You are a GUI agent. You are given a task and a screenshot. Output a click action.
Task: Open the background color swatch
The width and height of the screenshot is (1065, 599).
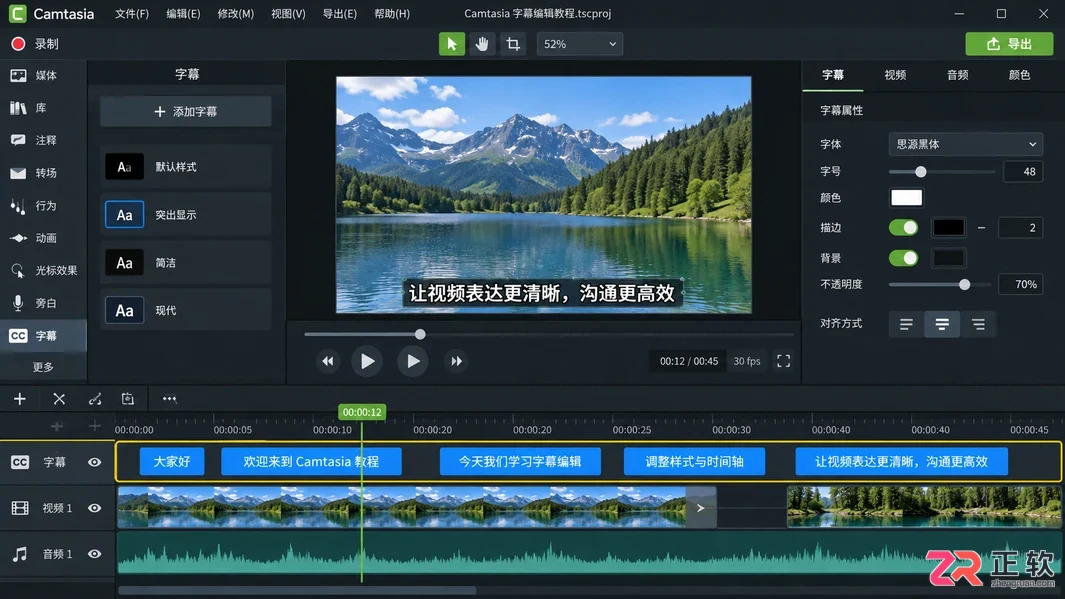point(948,258)
